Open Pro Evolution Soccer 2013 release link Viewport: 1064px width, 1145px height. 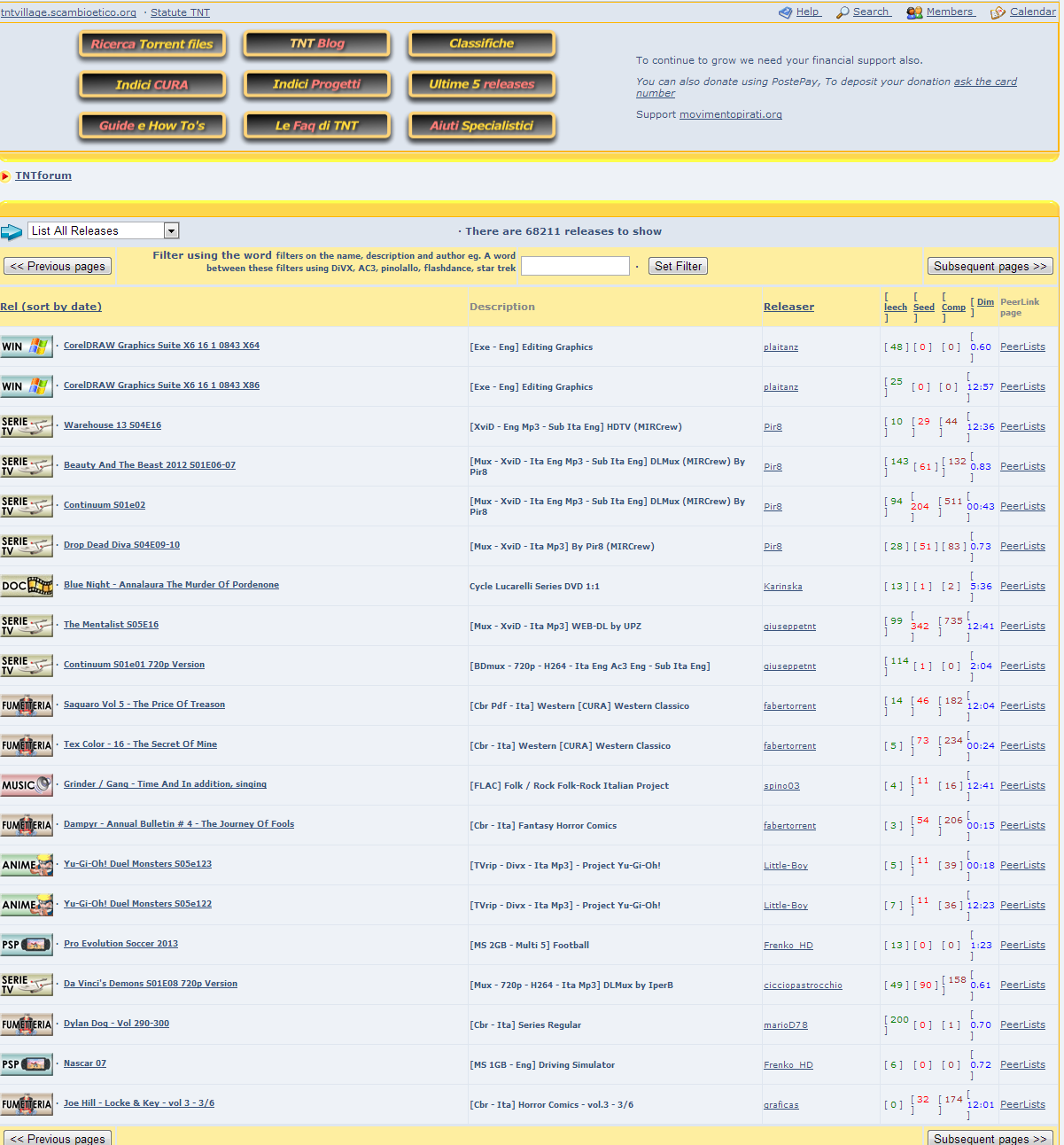(120, 944)
